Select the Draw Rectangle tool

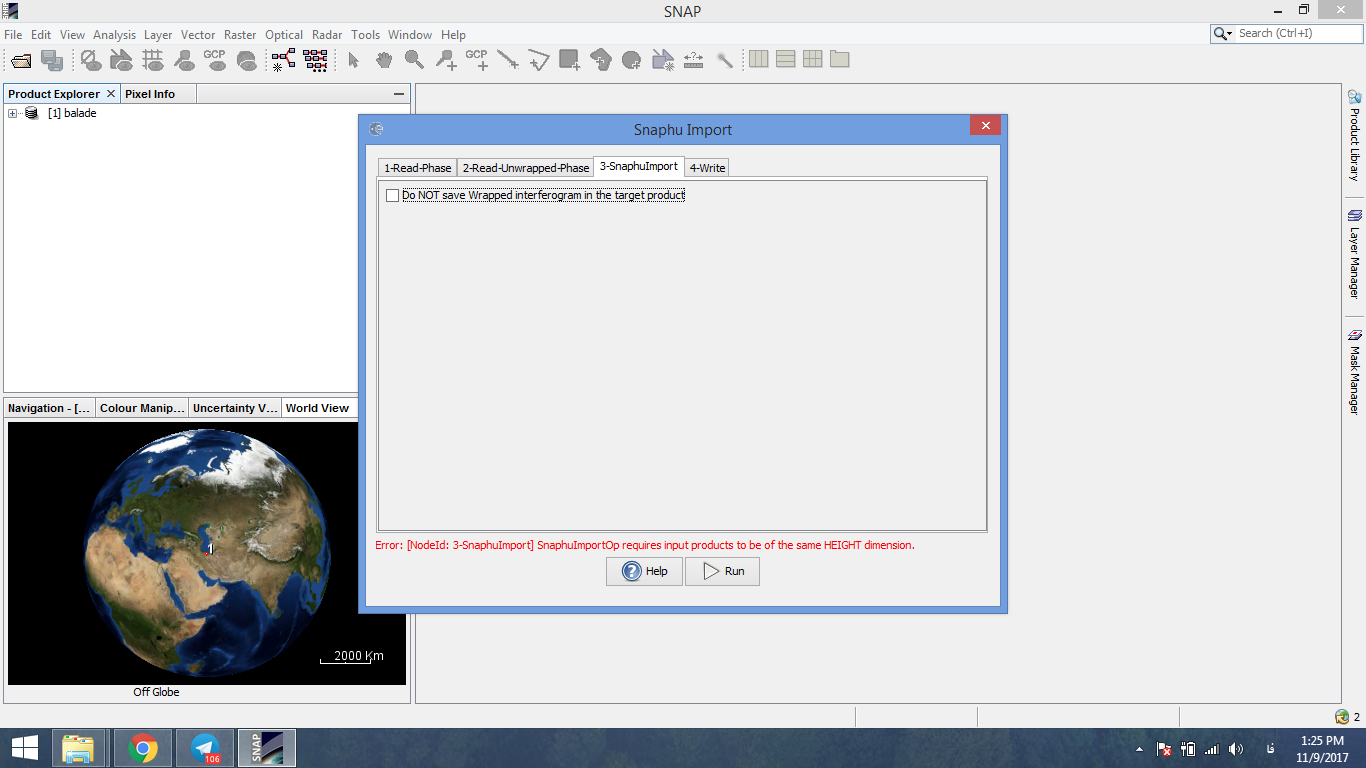[570, 60]
